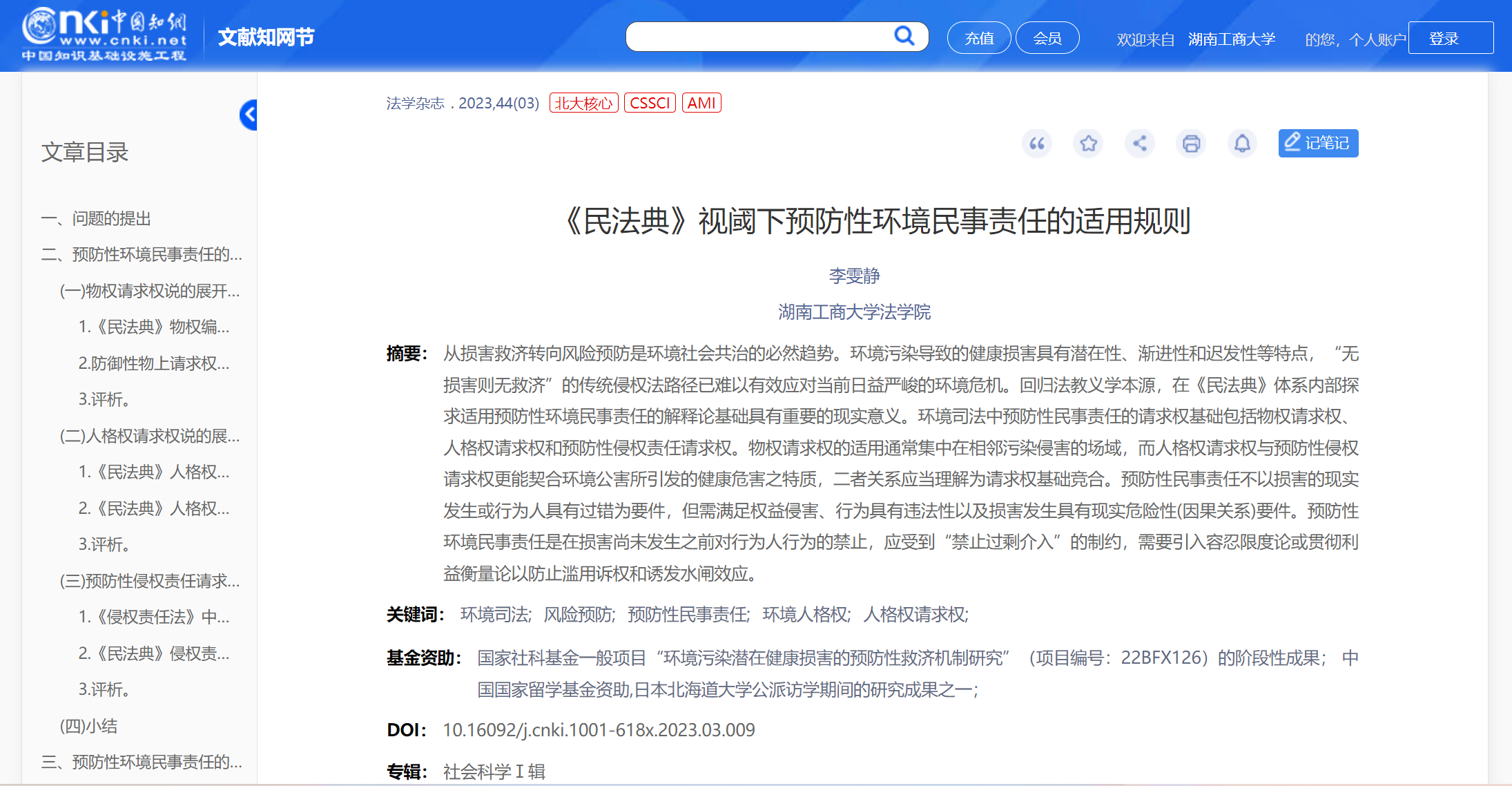
Task: Click the print icon
Action: [1191, 144]
